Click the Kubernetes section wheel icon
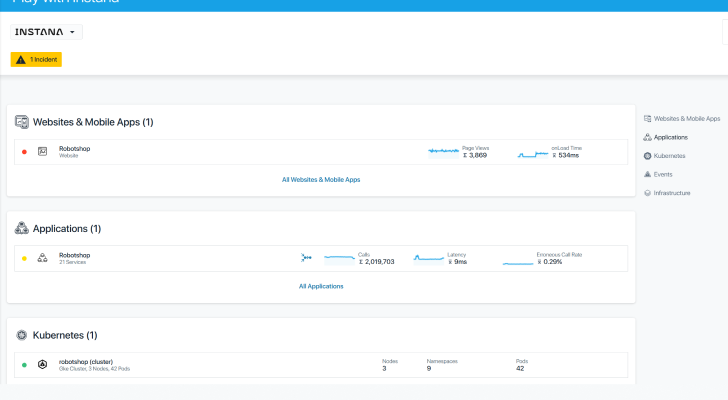This screenshot has width=728, height=400. [21, 335]
